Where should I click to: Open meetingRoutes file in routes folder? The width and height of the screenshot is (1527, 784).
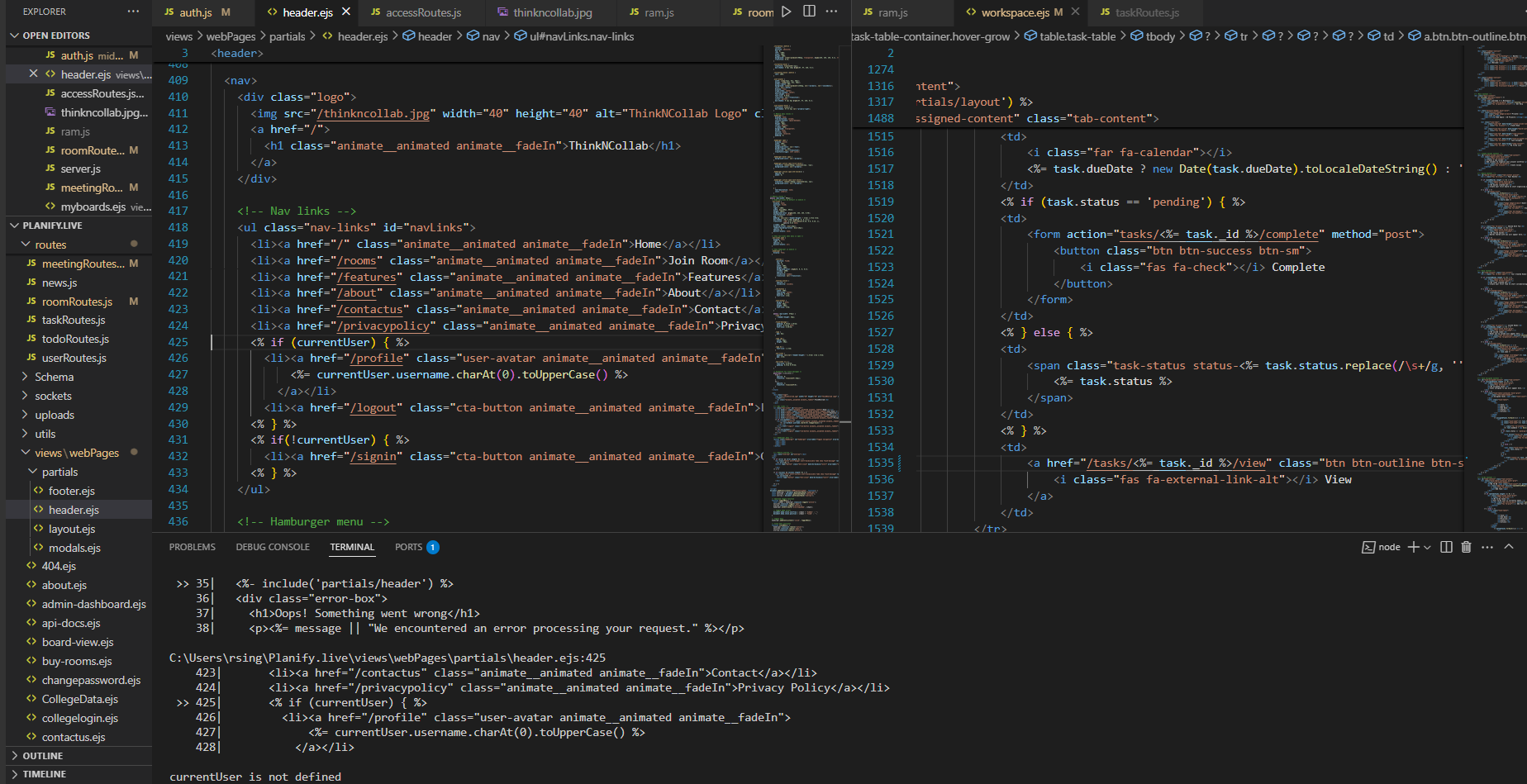tap(79, 264)
